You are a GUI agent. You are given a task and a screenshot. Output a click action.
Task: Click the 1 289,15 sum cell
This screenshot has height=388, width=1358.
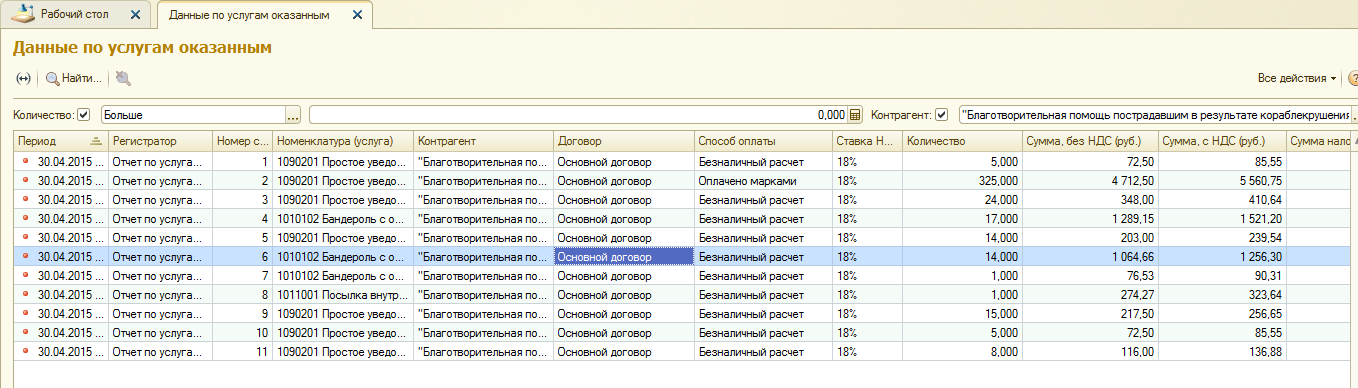pyautogui.click(x=1090, y=218)
